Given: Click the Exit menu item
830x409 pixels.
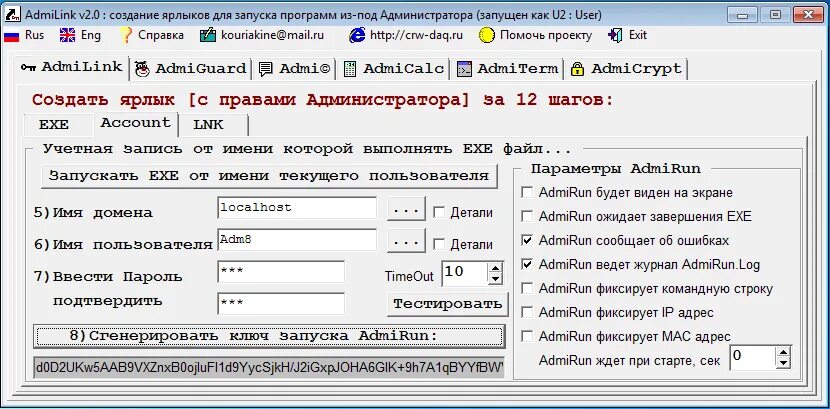Looking at the screenshot, I should tap(628, 35).
